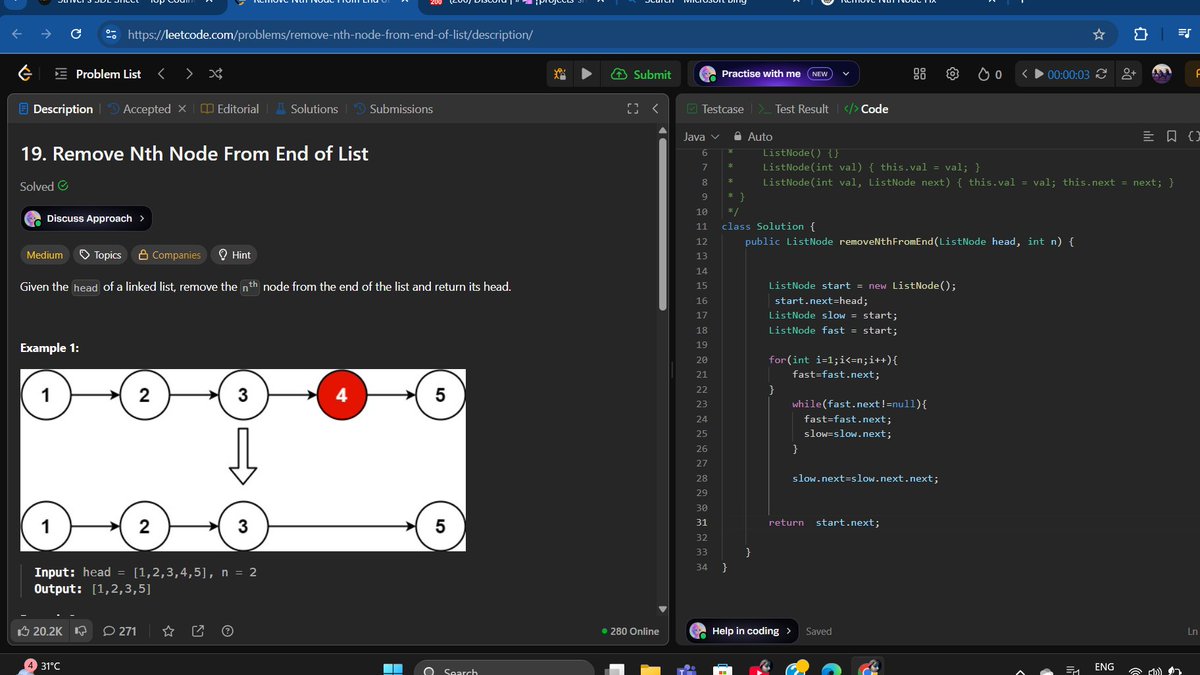This screenshot has width=1200, height=675.
Task: Bookmark the page with browser star
Action: 1099,35
